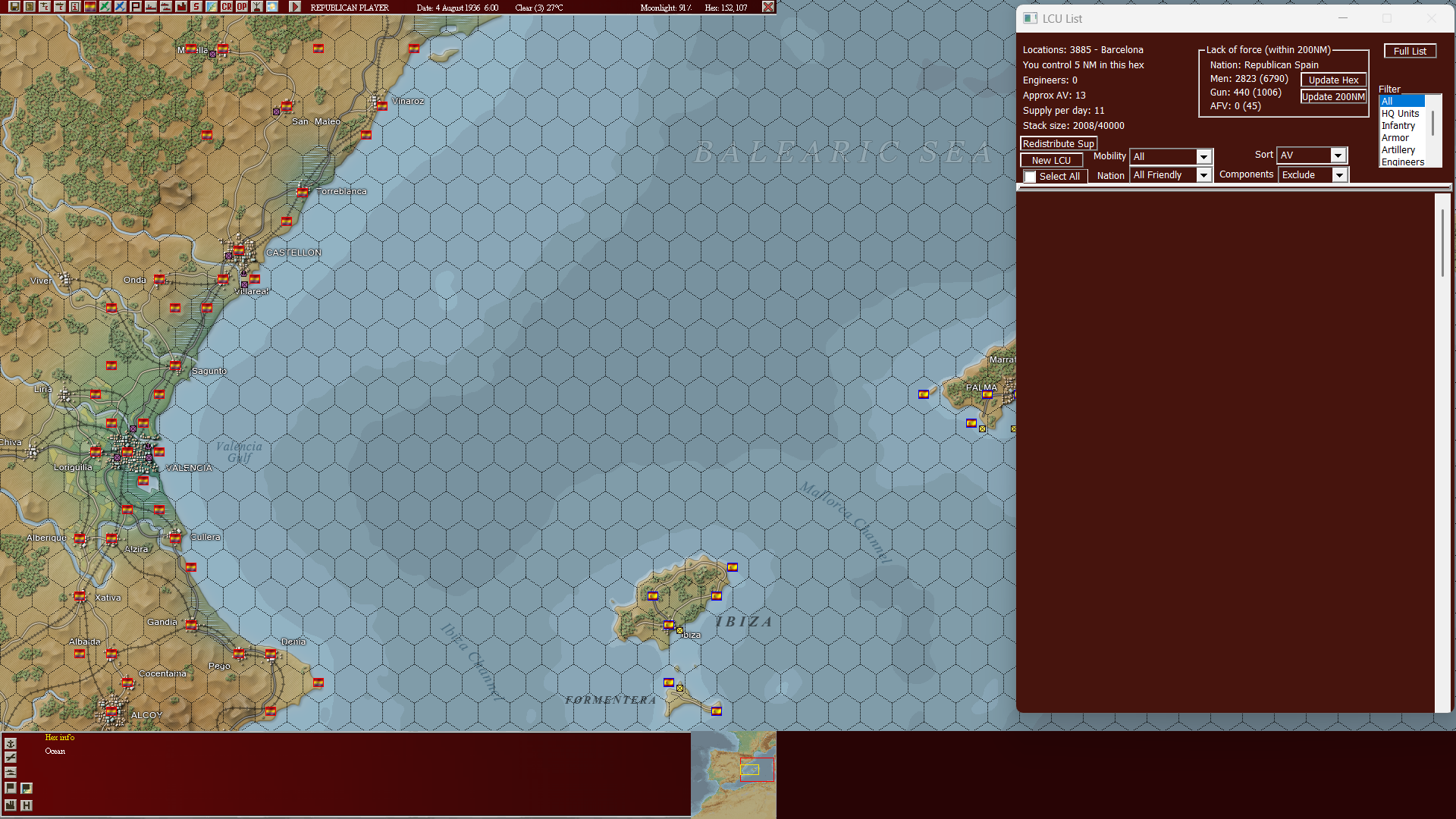Viewport: 1456px width, 819px height.
Task: Open the supply screen with the S icon
Action: point(196,6)
